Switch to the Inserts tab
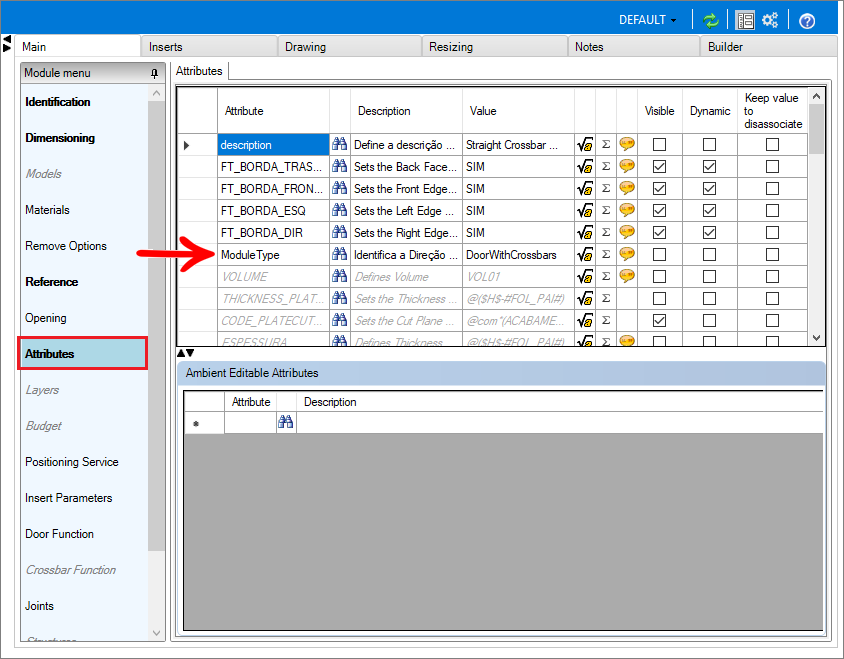 pos(166,47)
